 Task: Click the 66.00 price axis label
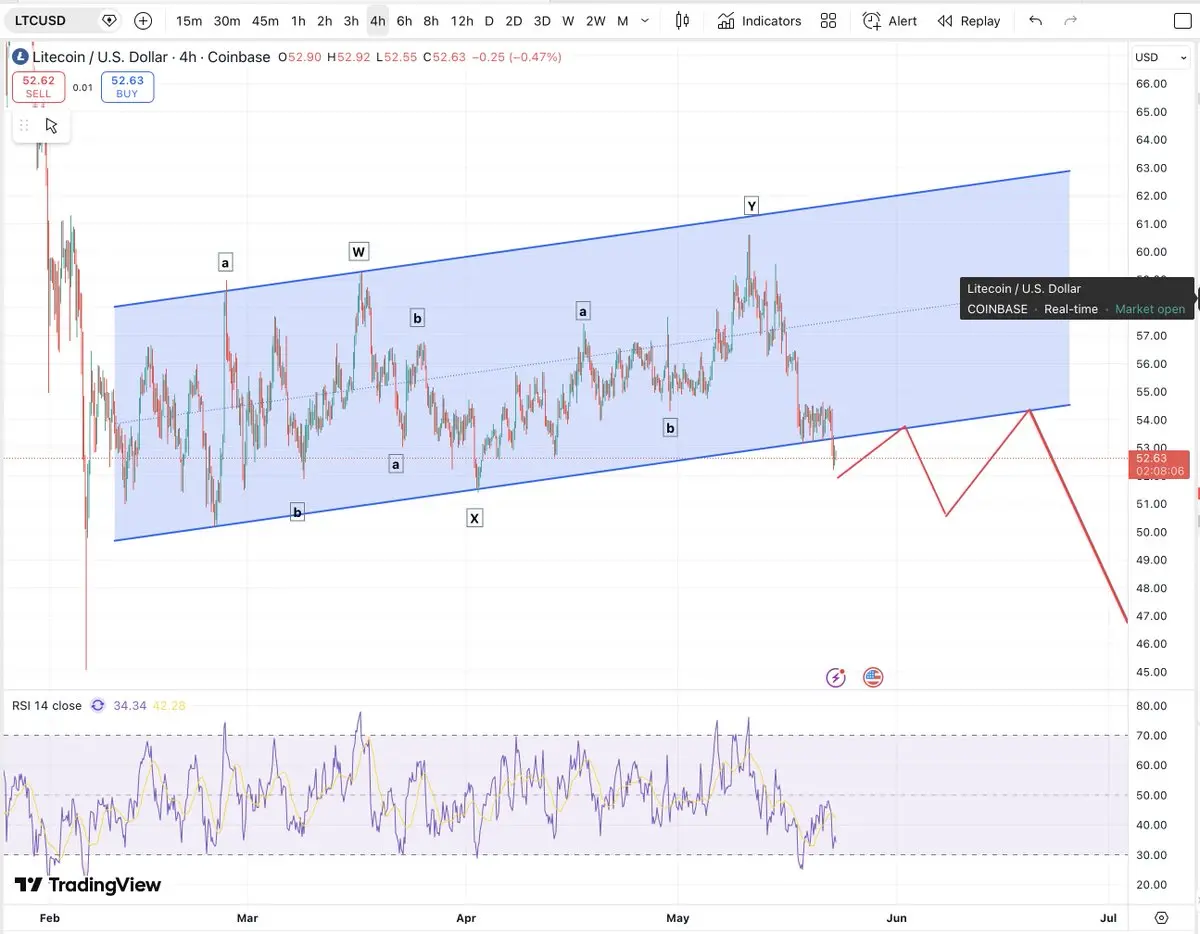coord(1151,84)
